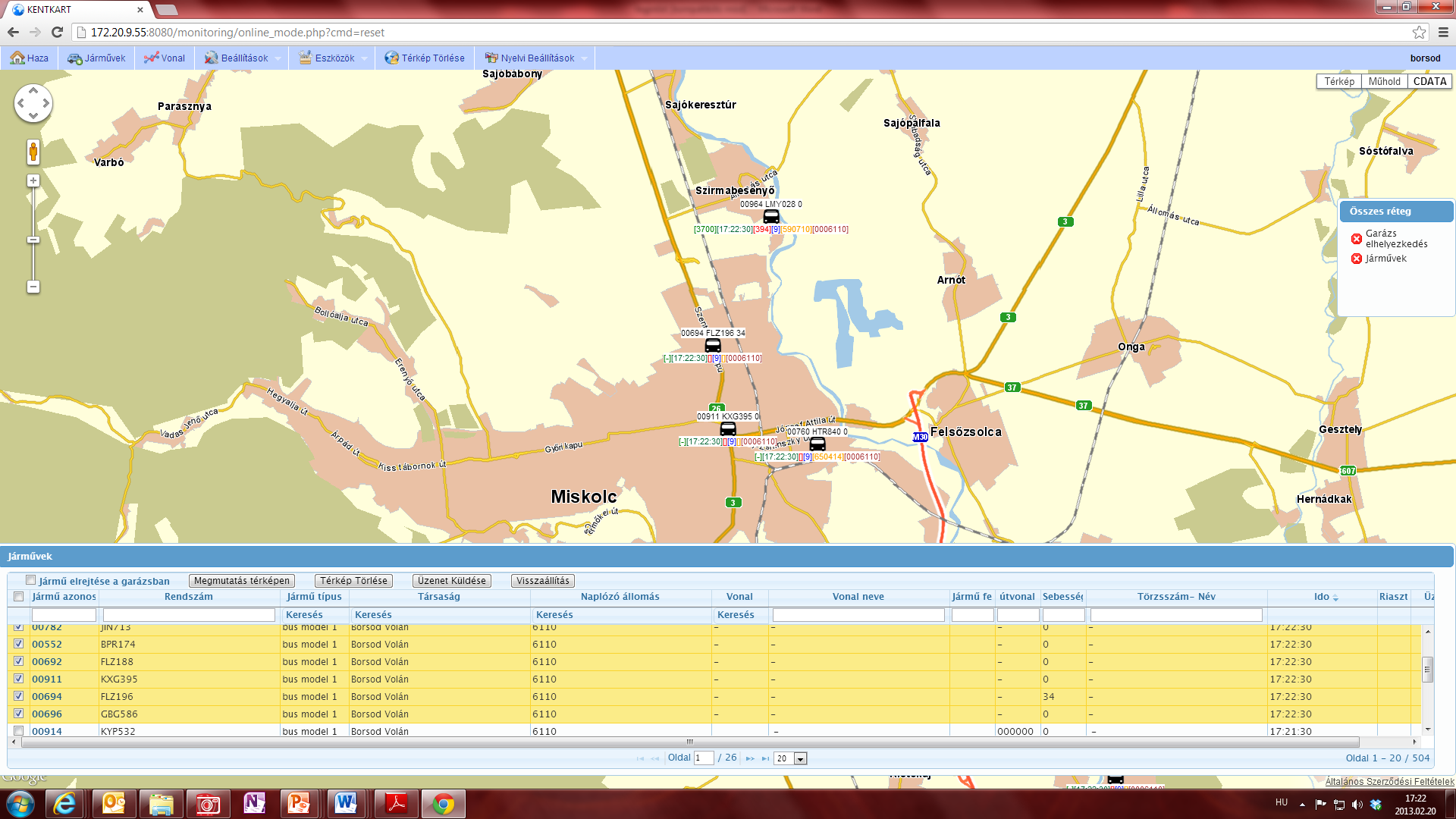Select bus marker 00694 FLZ196 on map
This screenshot has height=819, width=1456.
713,345
